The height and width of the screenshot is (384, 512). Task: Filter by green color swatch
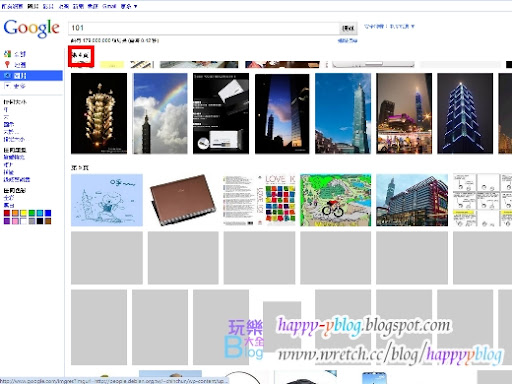32,213
